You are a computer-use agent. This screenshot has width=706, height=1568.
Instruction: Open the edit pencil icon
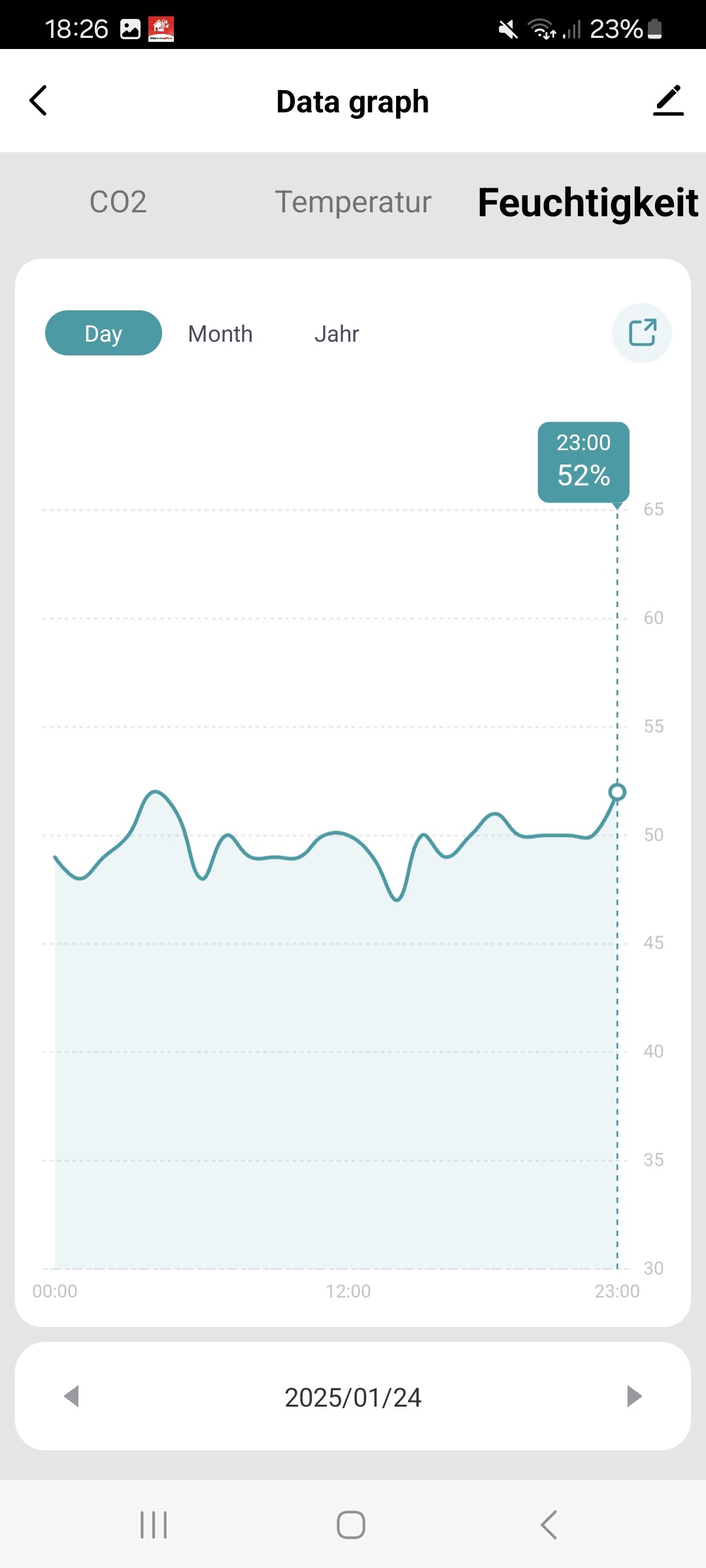(x=668, y=101)
